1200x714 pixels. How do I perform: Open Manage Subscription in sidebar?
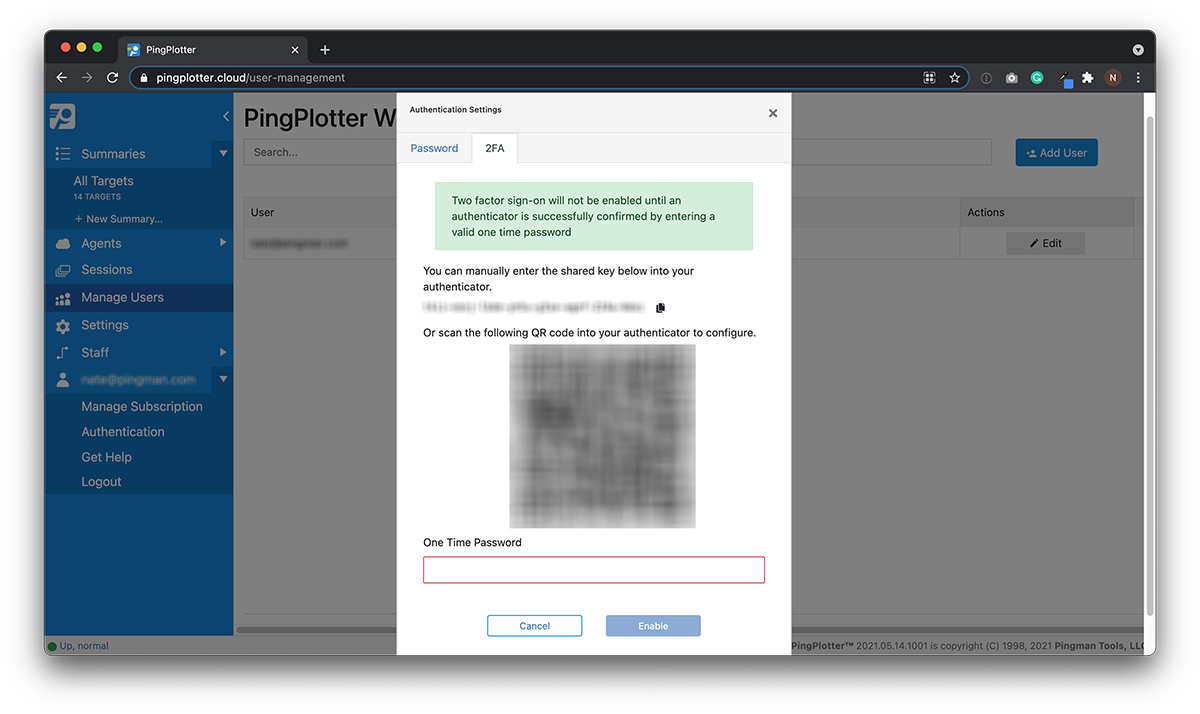[x=142, y=407]
